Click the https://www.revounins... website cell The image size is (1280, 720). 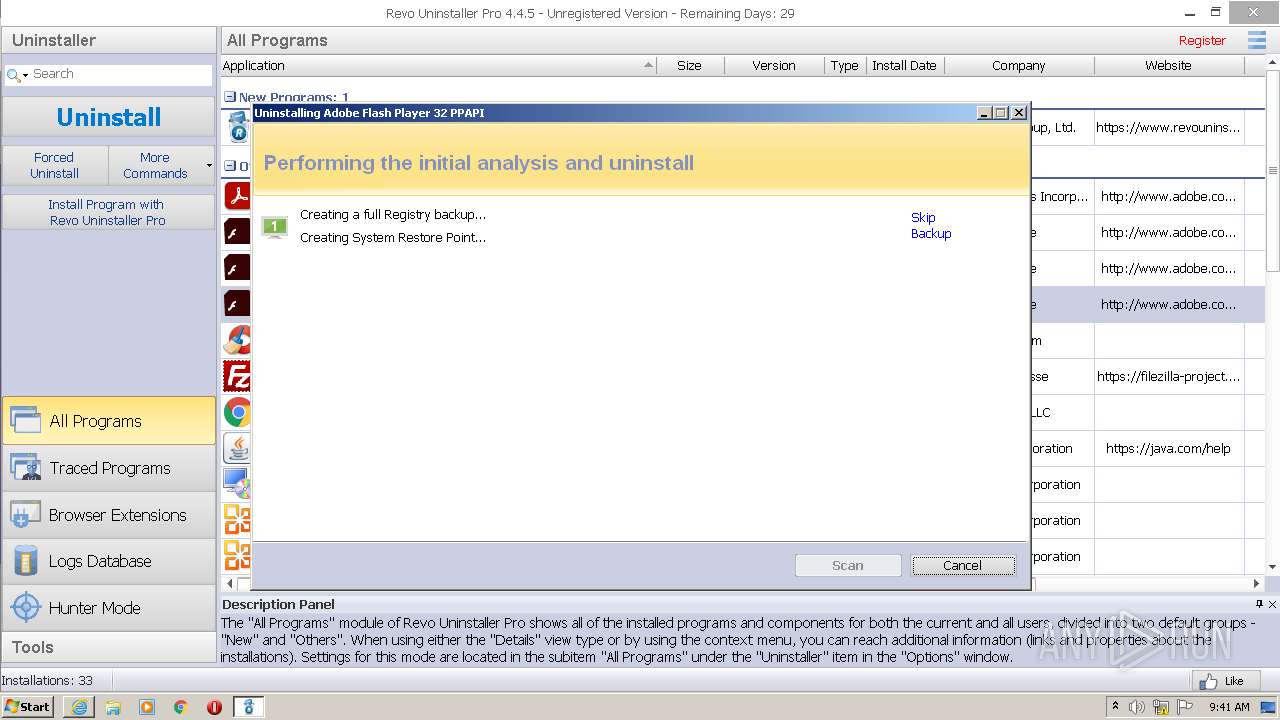(1168, 127)
